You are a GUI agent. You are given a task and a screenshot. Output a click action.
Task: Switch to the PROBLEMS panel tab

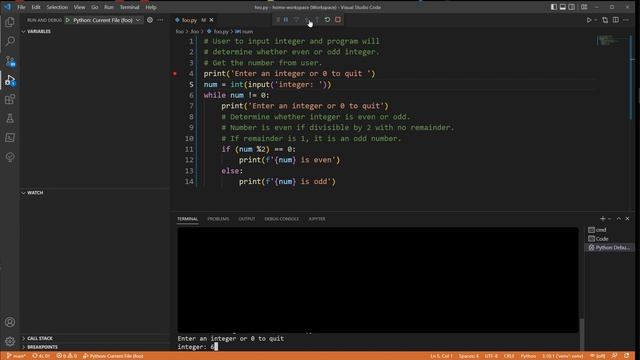coord(218,219)
